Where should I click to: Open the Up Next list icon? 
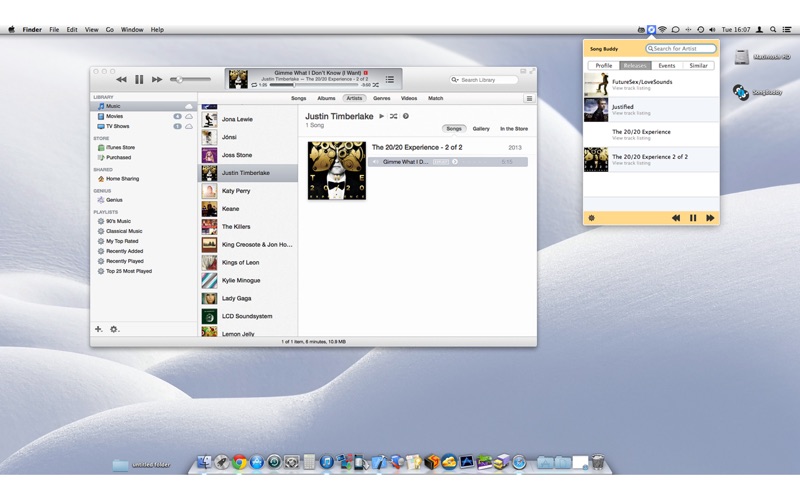click(390, 80)
